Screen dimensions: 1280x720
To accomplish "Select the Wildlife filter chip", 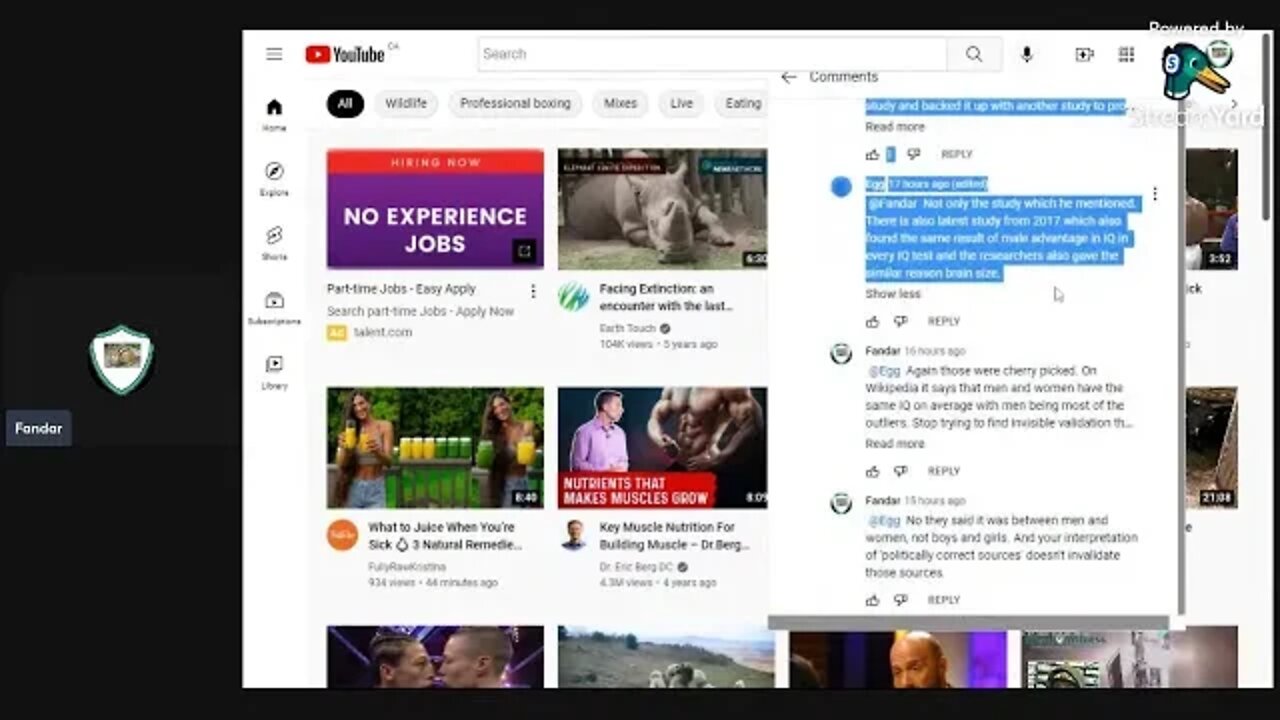I will pyautogui.click(x=406, y=103).
